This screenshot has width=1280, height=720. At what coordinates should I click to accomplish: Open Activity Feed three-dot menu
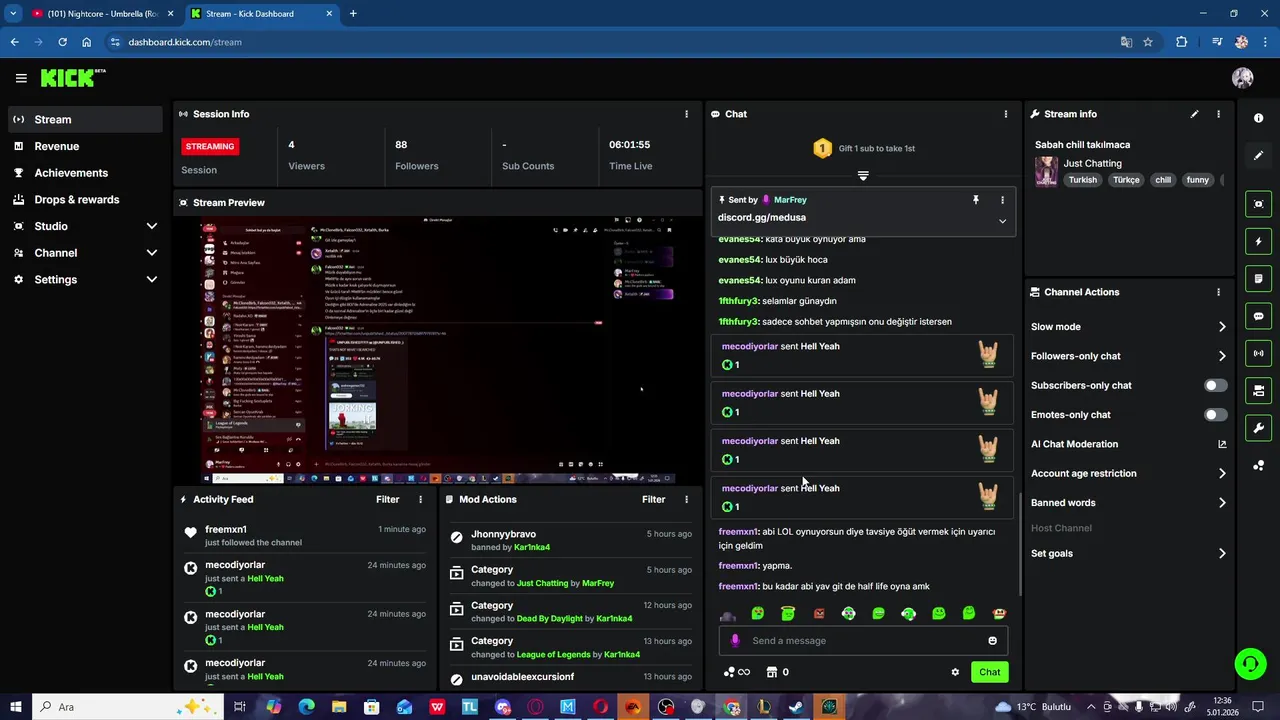click(420, 499)
